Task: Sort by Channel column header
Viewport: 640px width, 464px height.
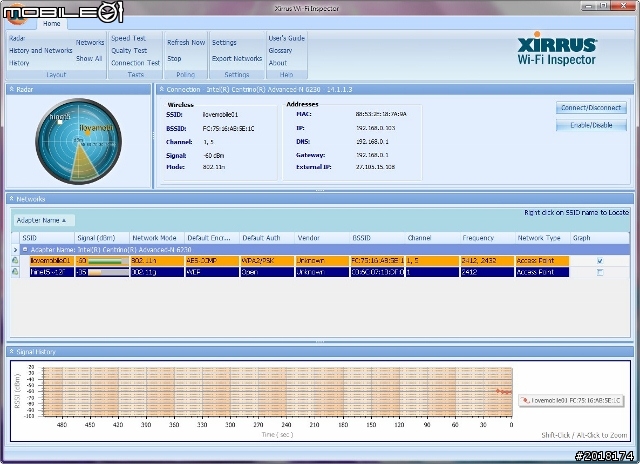Action: point(432,238)
